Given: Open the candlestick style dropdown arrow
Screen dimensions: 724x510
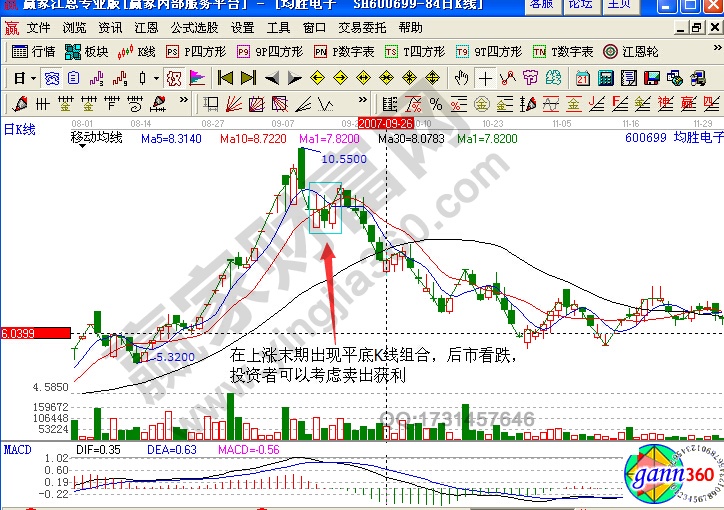Looking at the screenshot, I should coord(156,79).
